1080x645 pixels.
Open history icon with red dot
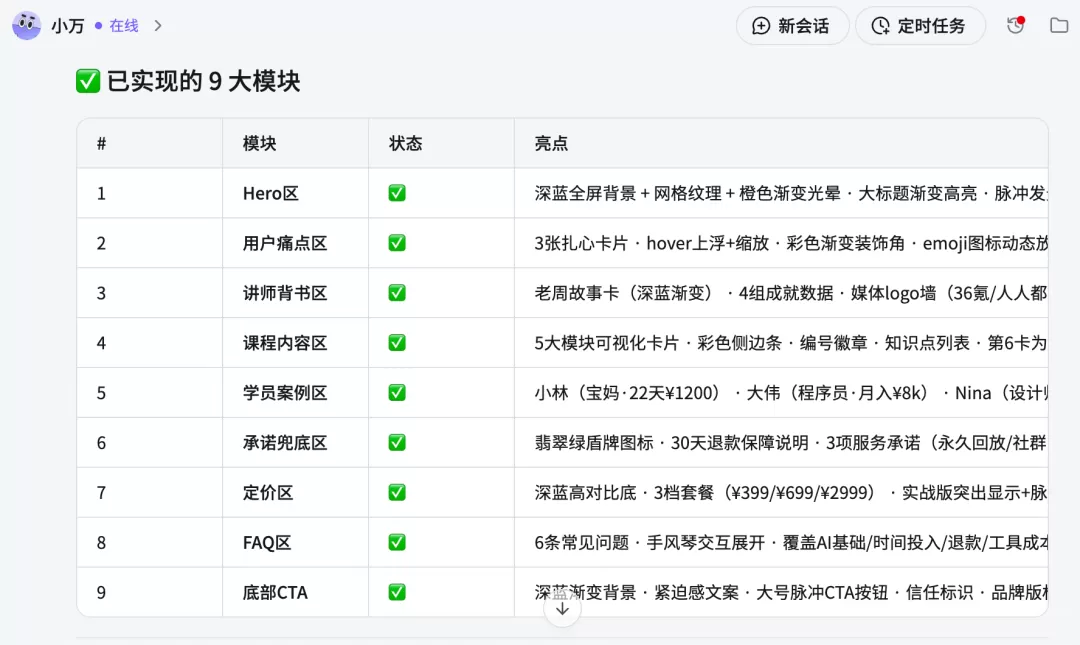point(1015,25)
